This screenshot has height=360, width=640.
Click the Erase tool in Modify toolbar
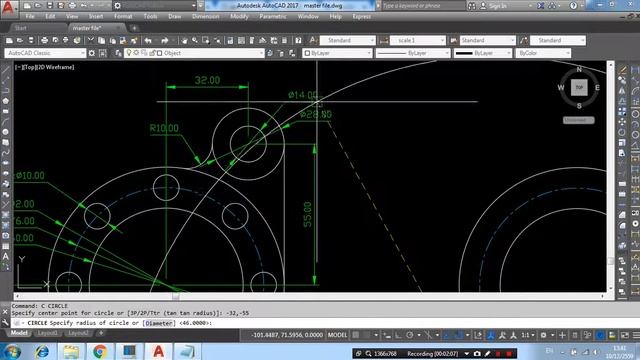pos(622,70)
